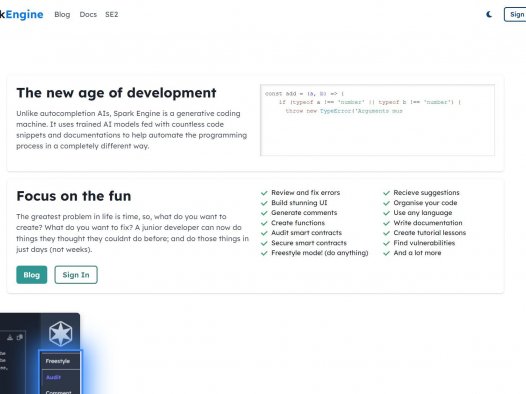Open the SE2 nav link
This screenshot has width=526, height=394.
(x=111, y=14)
